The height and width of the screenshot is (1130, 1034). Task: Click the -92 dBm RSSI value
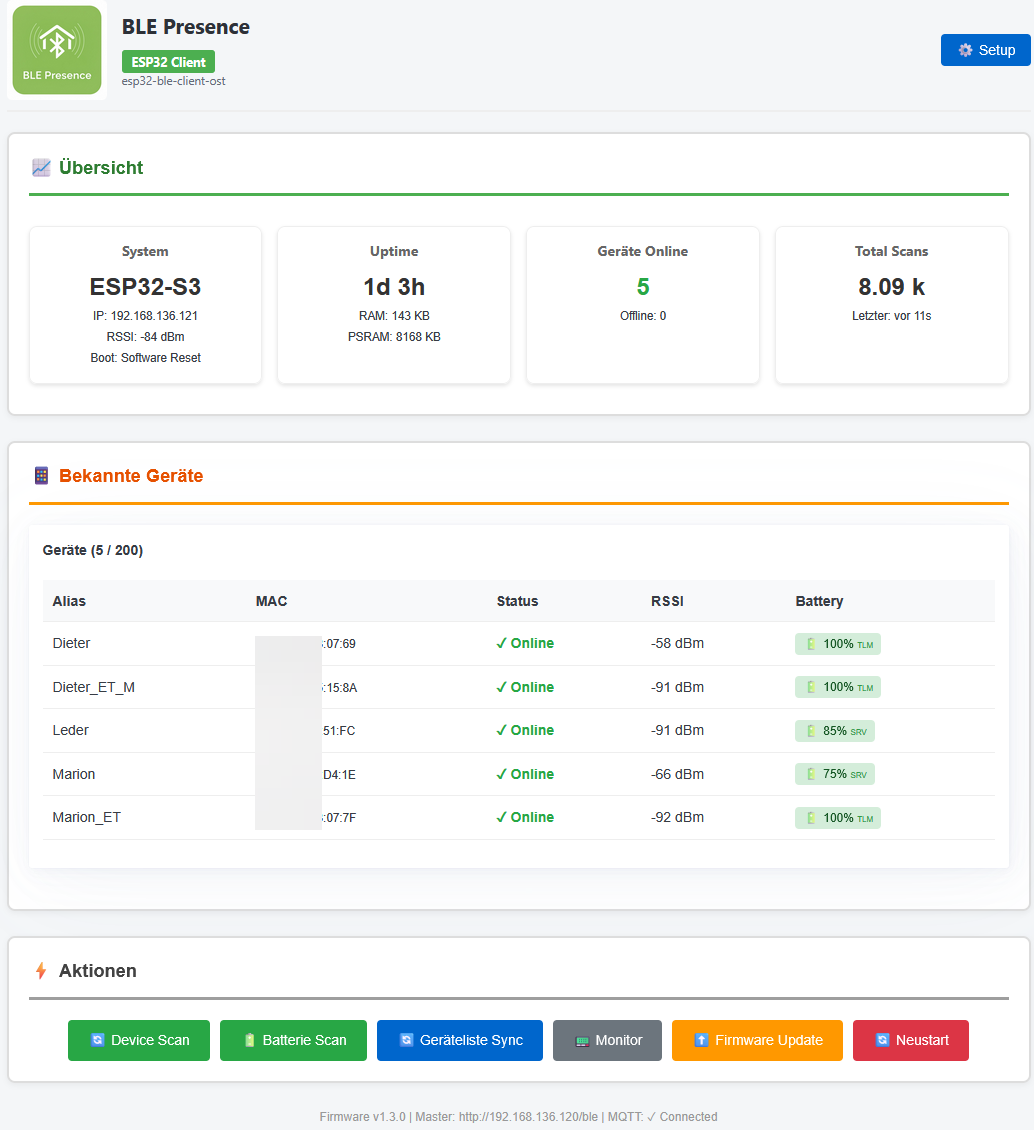[x=677, y=817]
